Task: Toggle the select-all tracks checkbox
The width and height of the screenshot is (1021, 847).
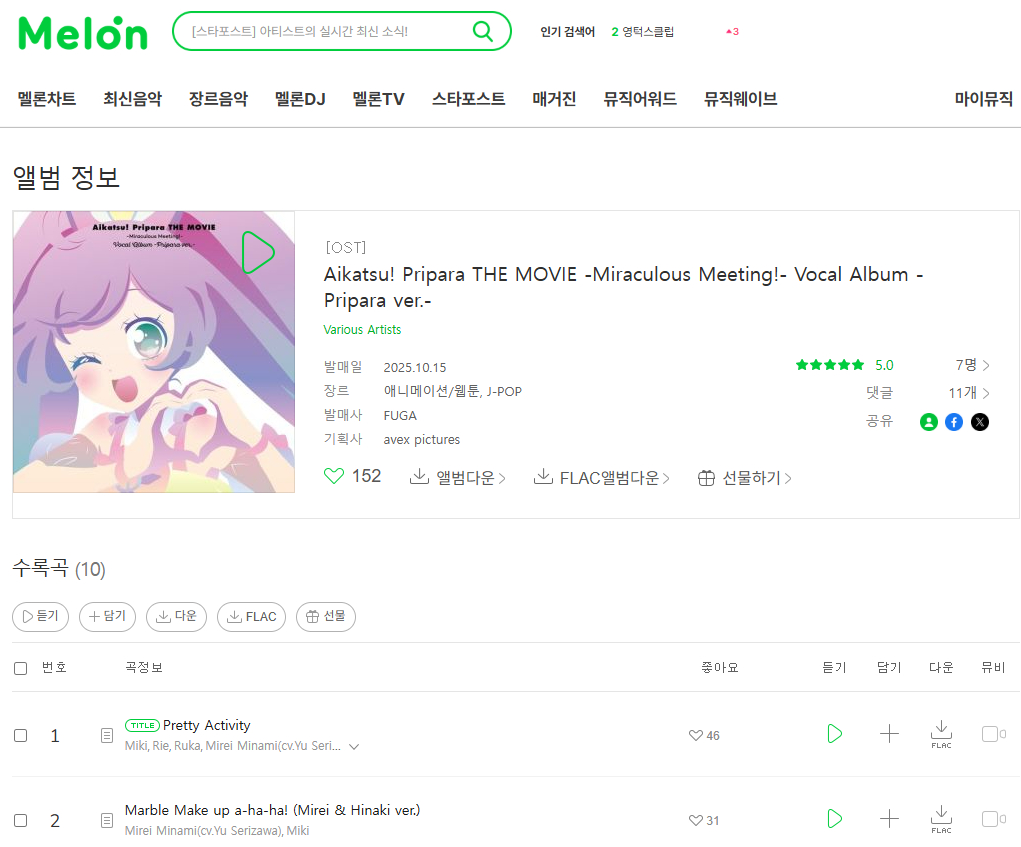Action: [21, 669]
